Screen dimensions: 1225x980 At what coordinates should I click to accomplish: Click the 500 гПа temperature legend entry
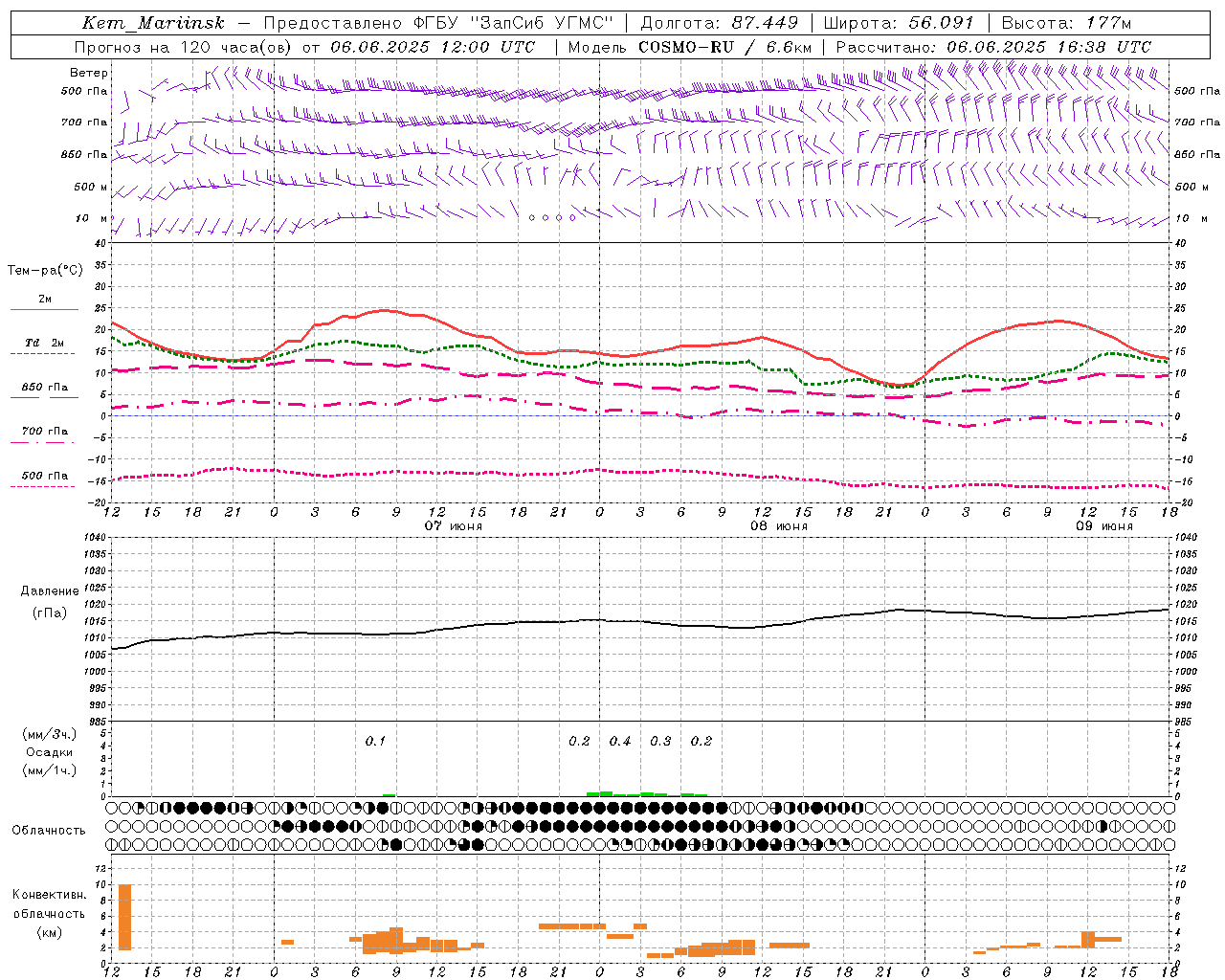(x=45, y=479)
